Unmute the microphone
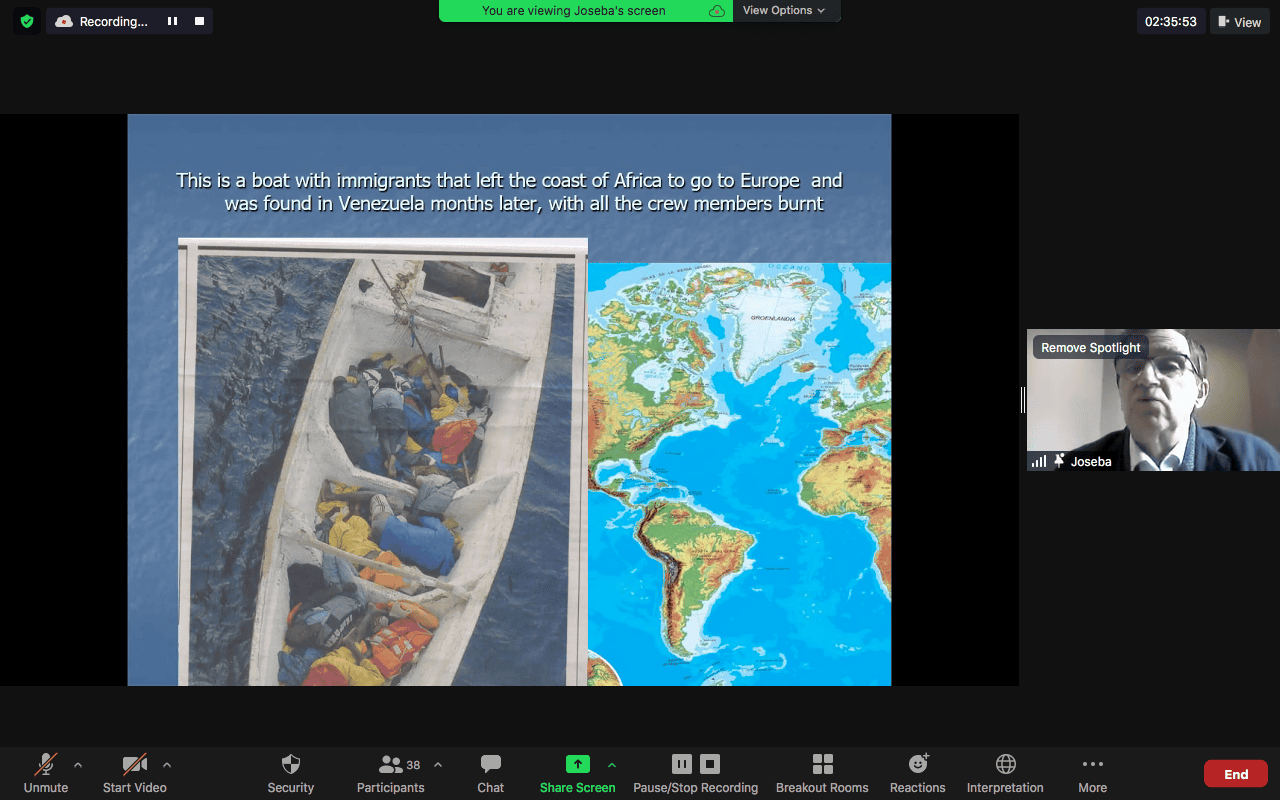 coord(46,773)
